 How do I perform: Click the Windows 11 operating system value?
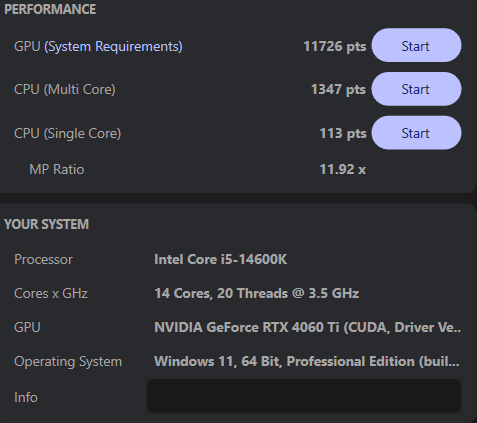pyautogui.click(x=307, y=362)
